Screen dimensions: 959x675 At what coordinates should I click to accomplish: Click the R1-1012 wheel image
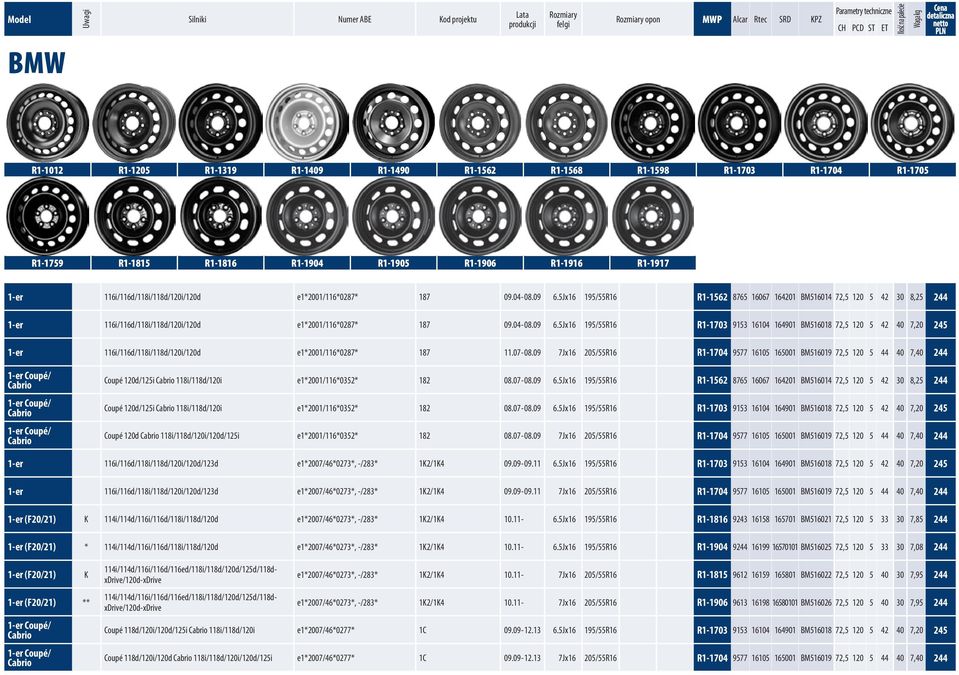[47, 122]
